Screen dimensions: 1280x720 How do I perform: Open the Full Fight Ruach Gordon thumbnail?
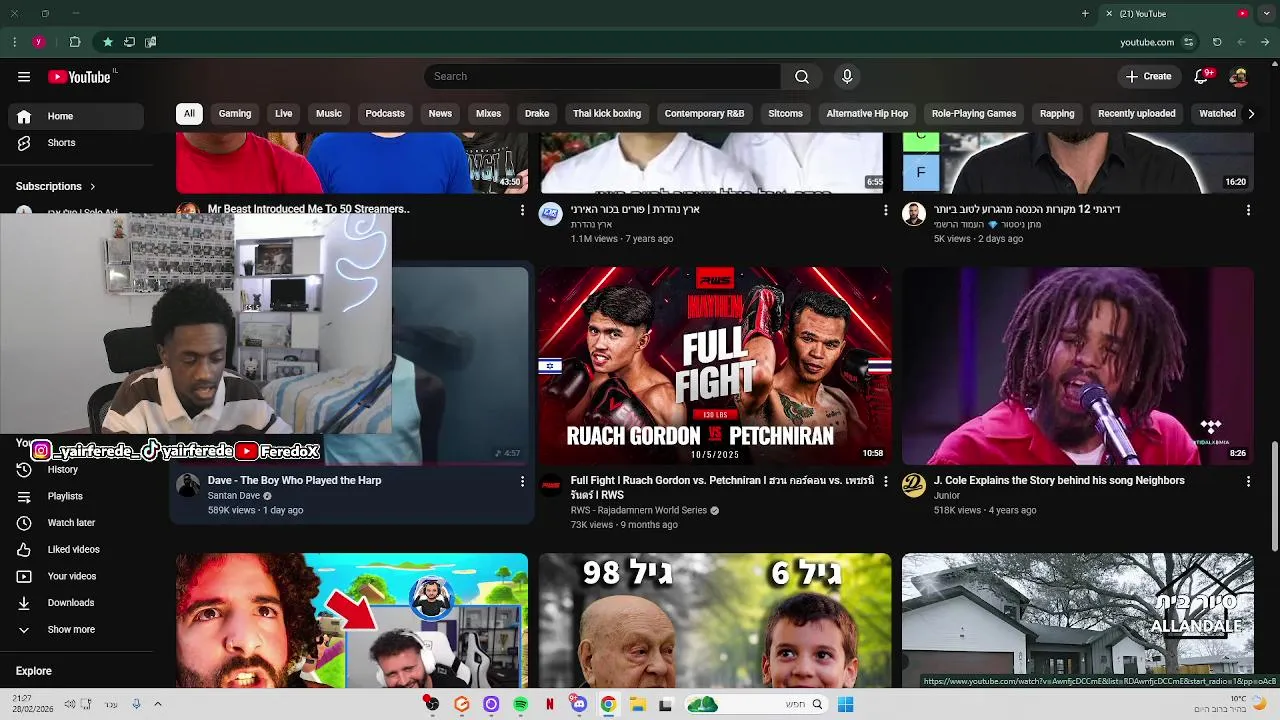[714, 366]
